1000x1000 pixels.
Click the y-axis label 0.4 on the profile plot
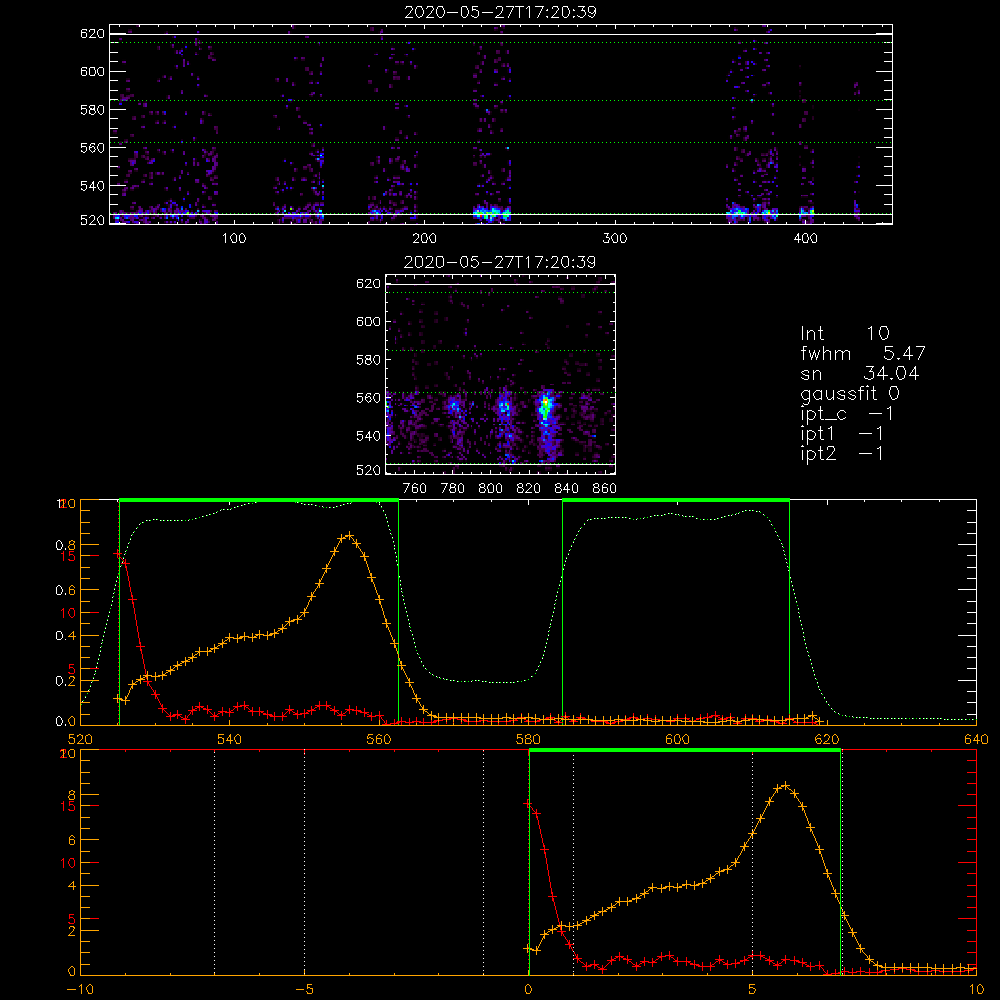66,636
